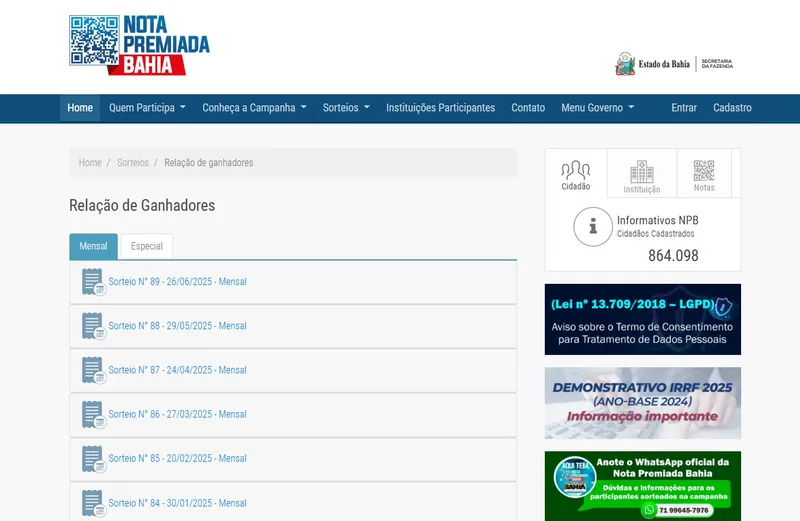Expand the Quem Participa dropdown menu

click(148, 108)
